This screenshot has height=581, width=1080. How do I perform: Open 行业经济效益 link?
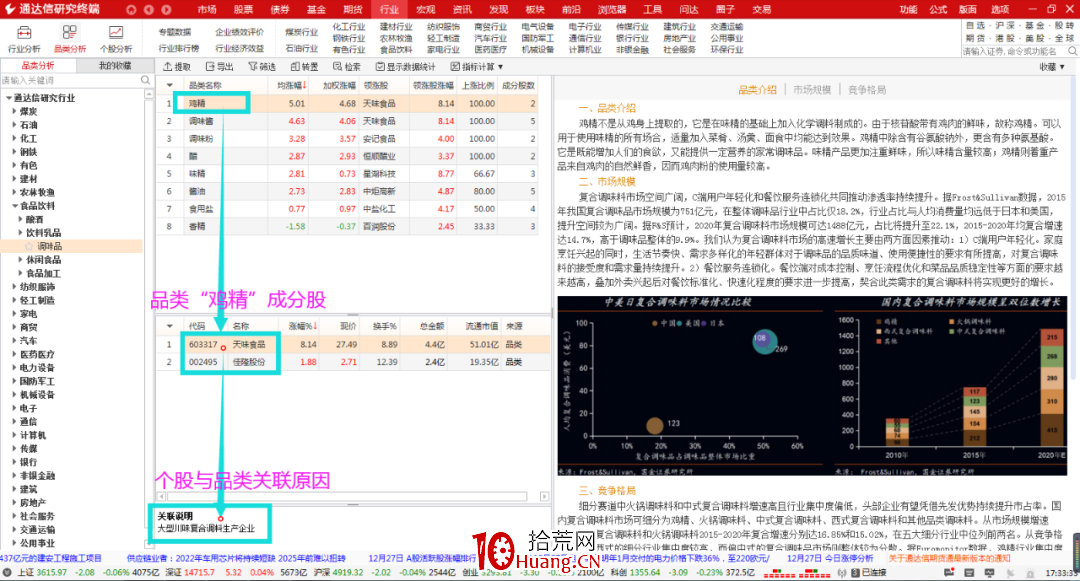239,49
